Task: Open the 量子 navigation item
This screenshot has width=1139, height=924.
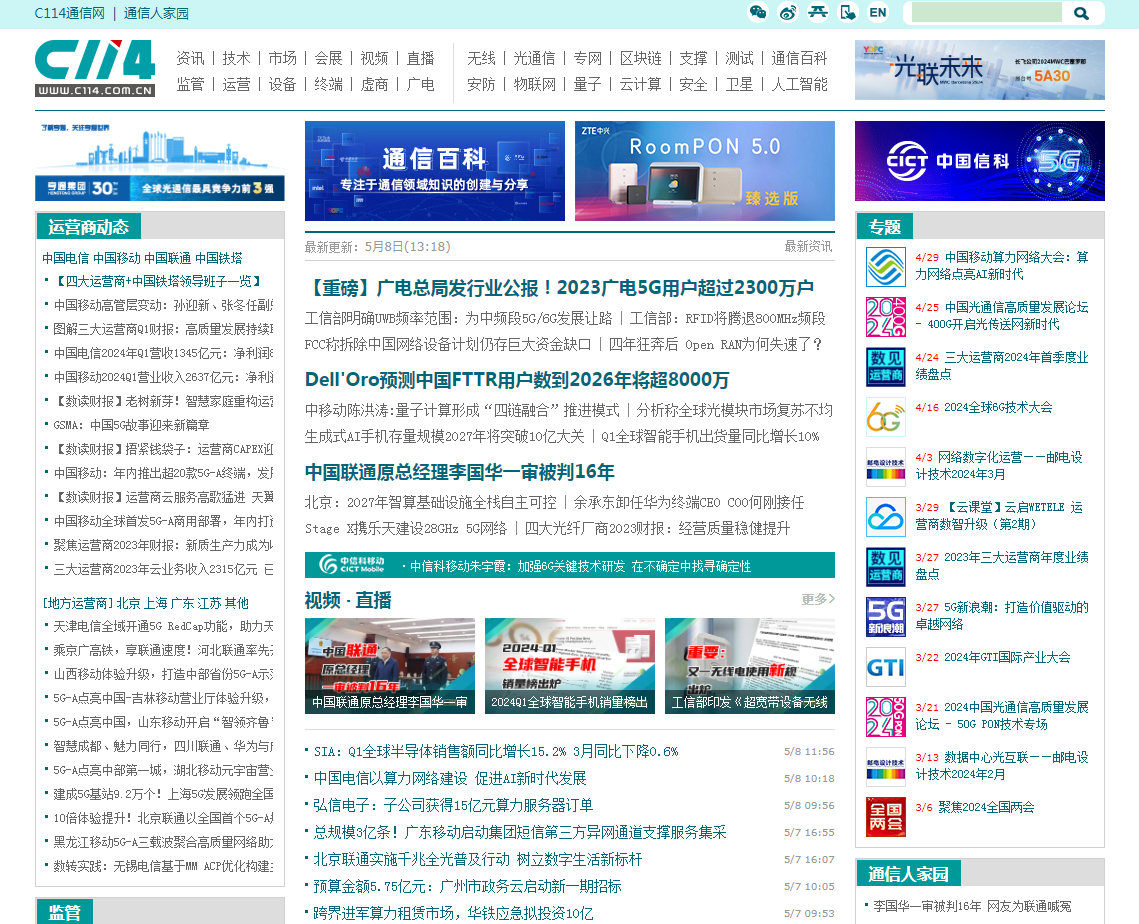Action: 587,84
